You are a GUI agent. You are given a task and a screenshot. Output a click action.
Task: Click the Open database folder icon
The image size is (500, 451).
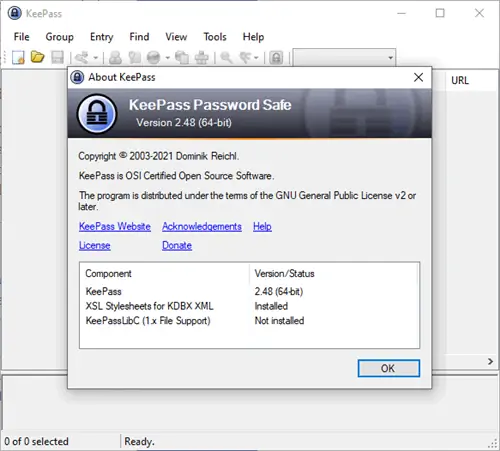(37, 57)
